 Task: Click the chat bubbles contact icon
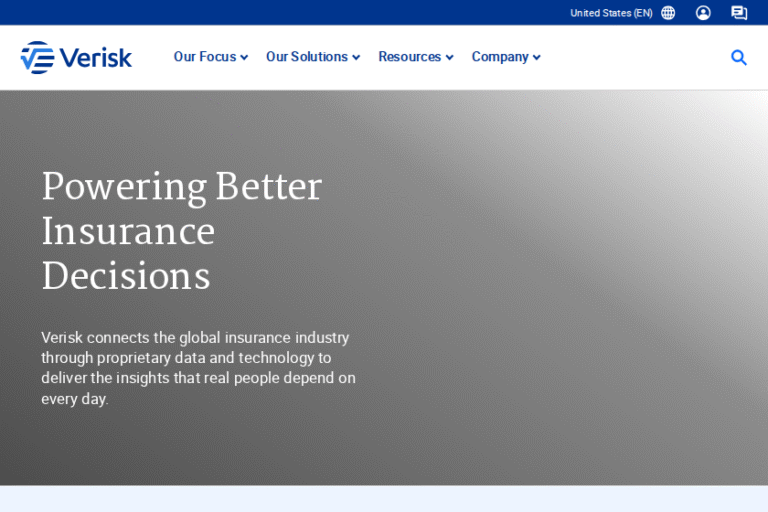[739, 13]
